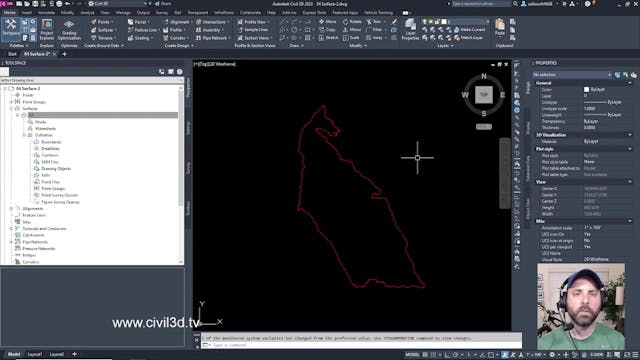Switch to the Start drawing tab

click(x=12, y=54)
